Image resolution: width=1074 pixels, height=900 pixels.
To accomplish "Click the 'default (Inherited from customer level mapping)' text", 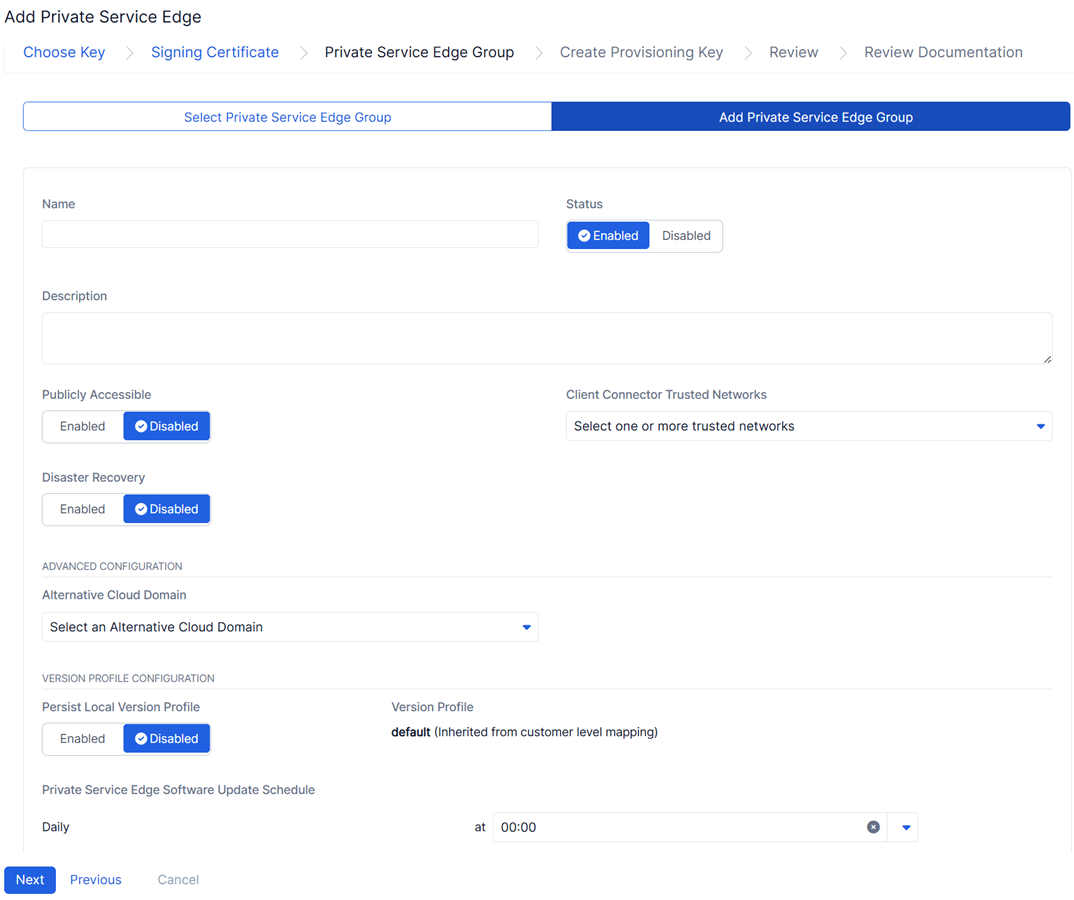I will (x=524, y=732).
